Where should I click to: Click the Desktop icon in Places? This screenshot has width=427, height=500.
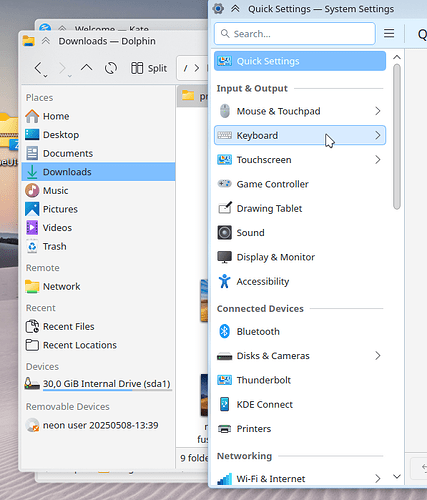click(32, 135)
